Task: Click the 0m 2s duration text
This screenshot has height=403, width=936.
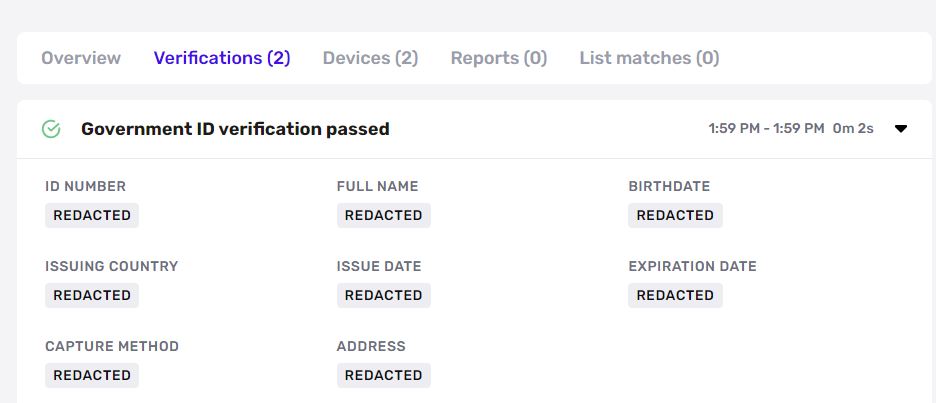Action: [853, 128]
